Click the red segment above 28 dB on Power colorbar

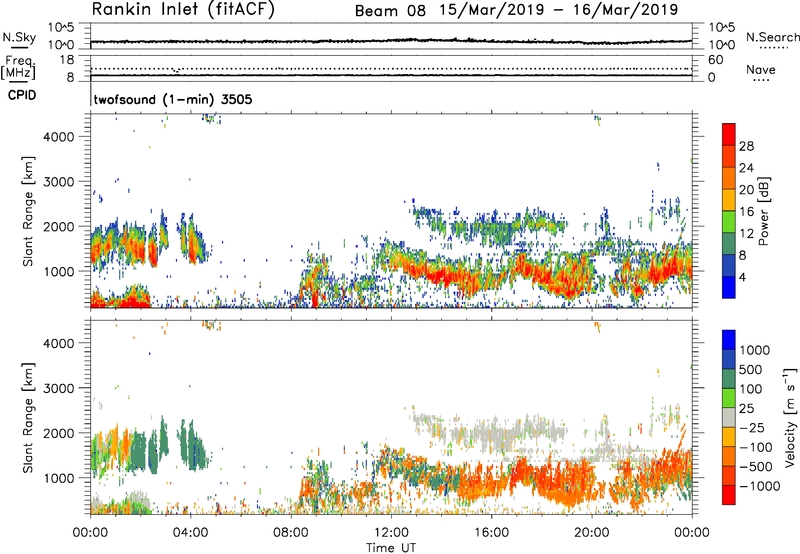click(729, 134)
